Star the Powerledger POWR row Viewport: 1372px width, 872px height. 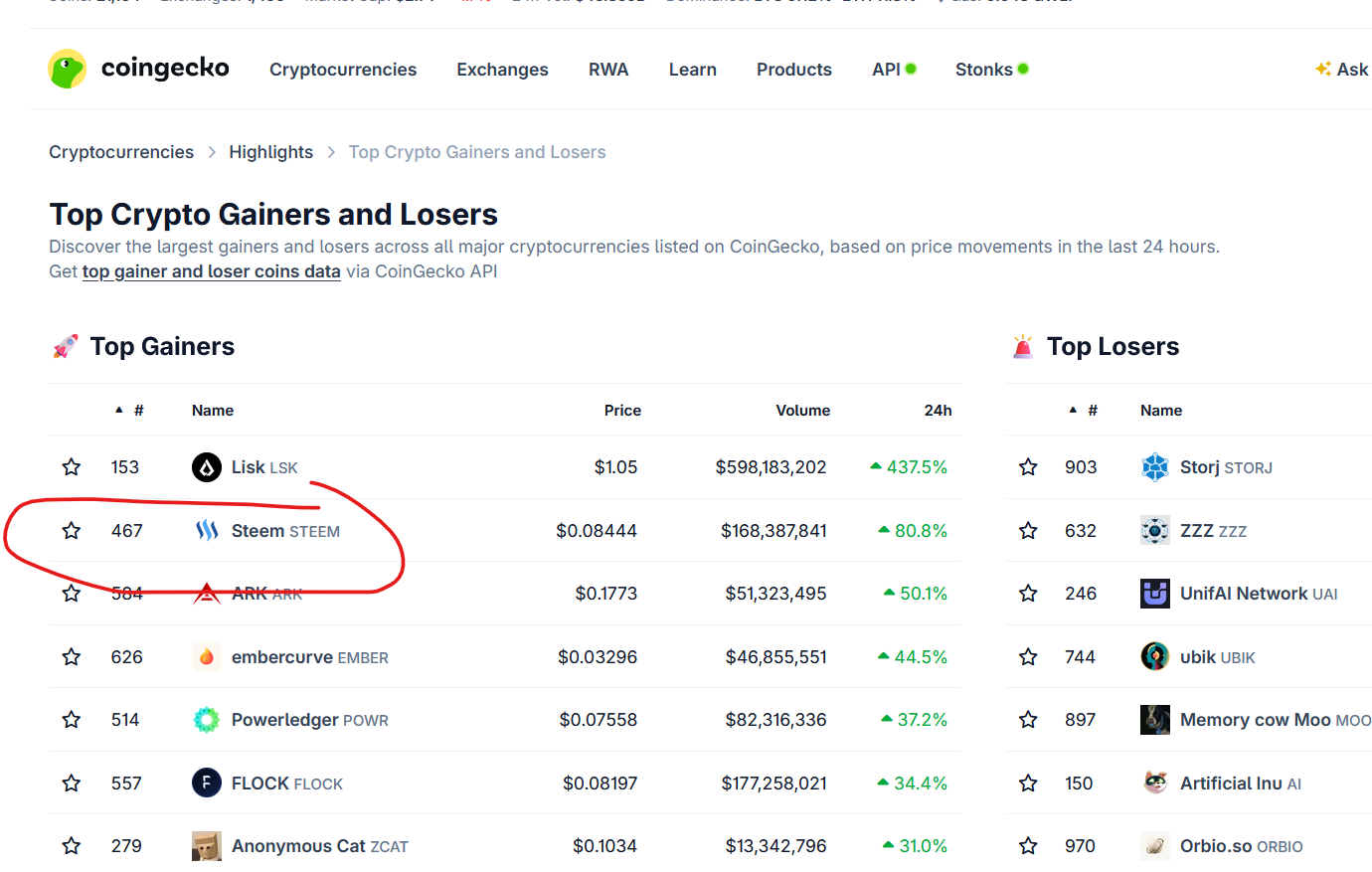[72, 720]
